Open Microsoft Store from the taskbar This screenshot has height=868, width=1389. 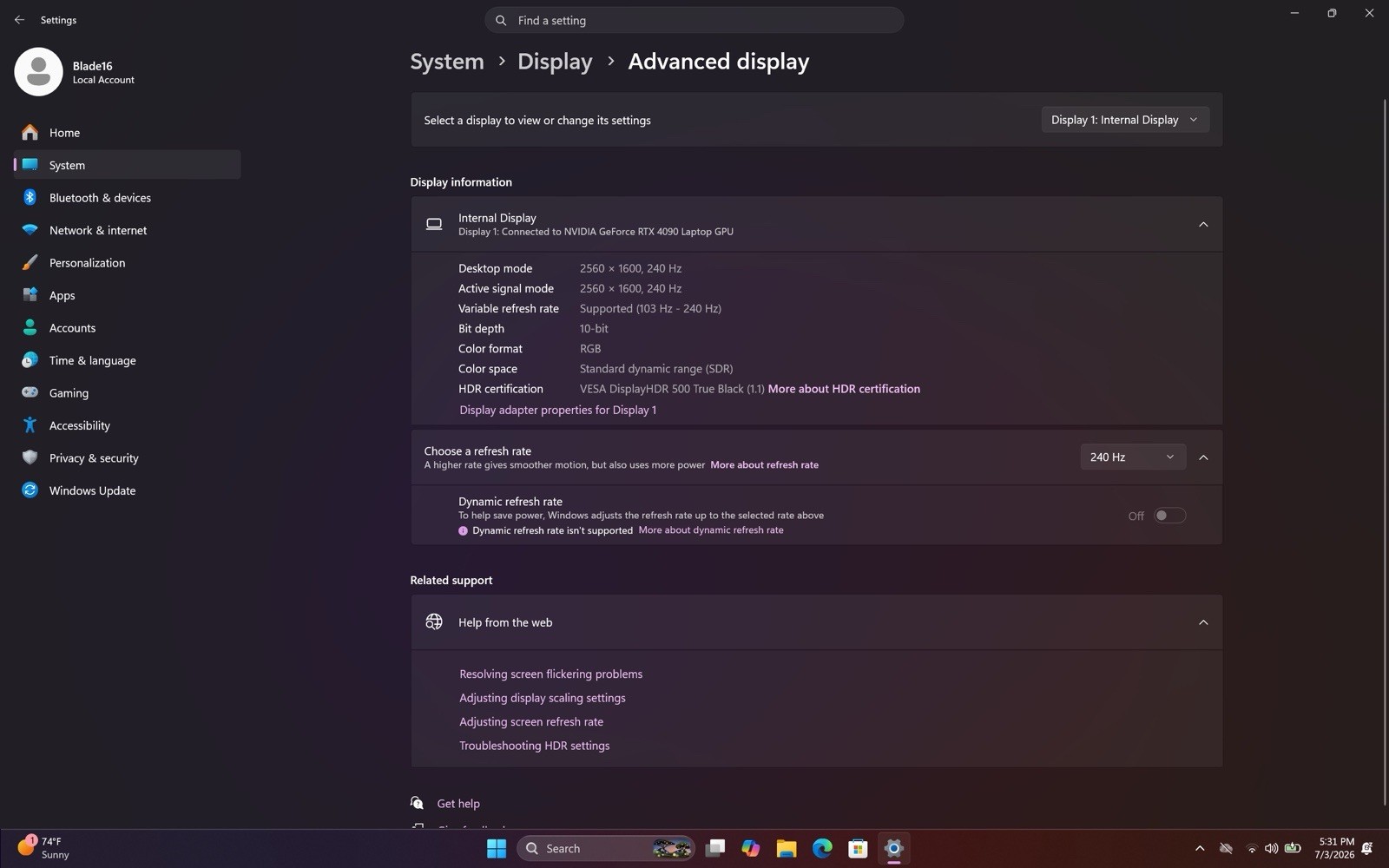point(858,848)
